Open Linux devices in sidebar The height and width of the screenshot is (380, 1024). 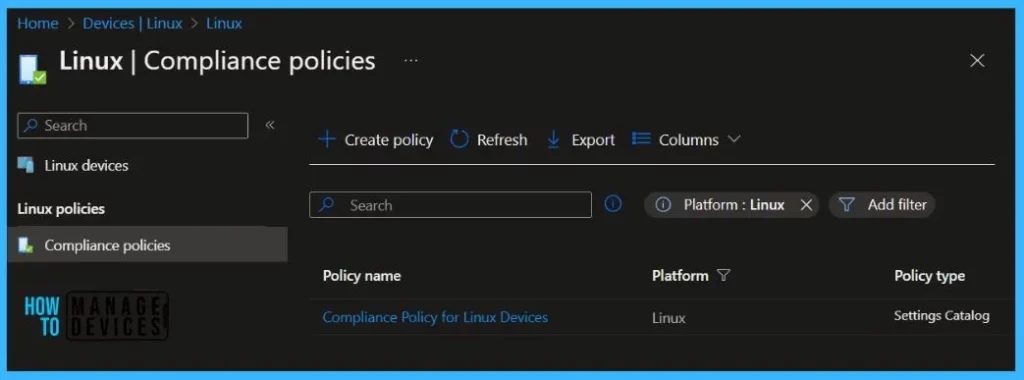click(x=86, y=165)
